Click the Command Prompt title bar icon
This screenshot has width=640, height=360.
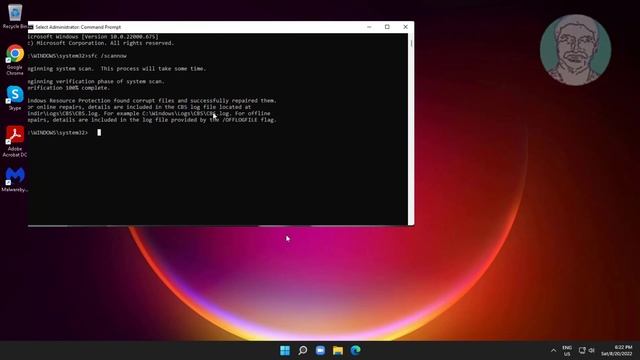tap(31, 27)
